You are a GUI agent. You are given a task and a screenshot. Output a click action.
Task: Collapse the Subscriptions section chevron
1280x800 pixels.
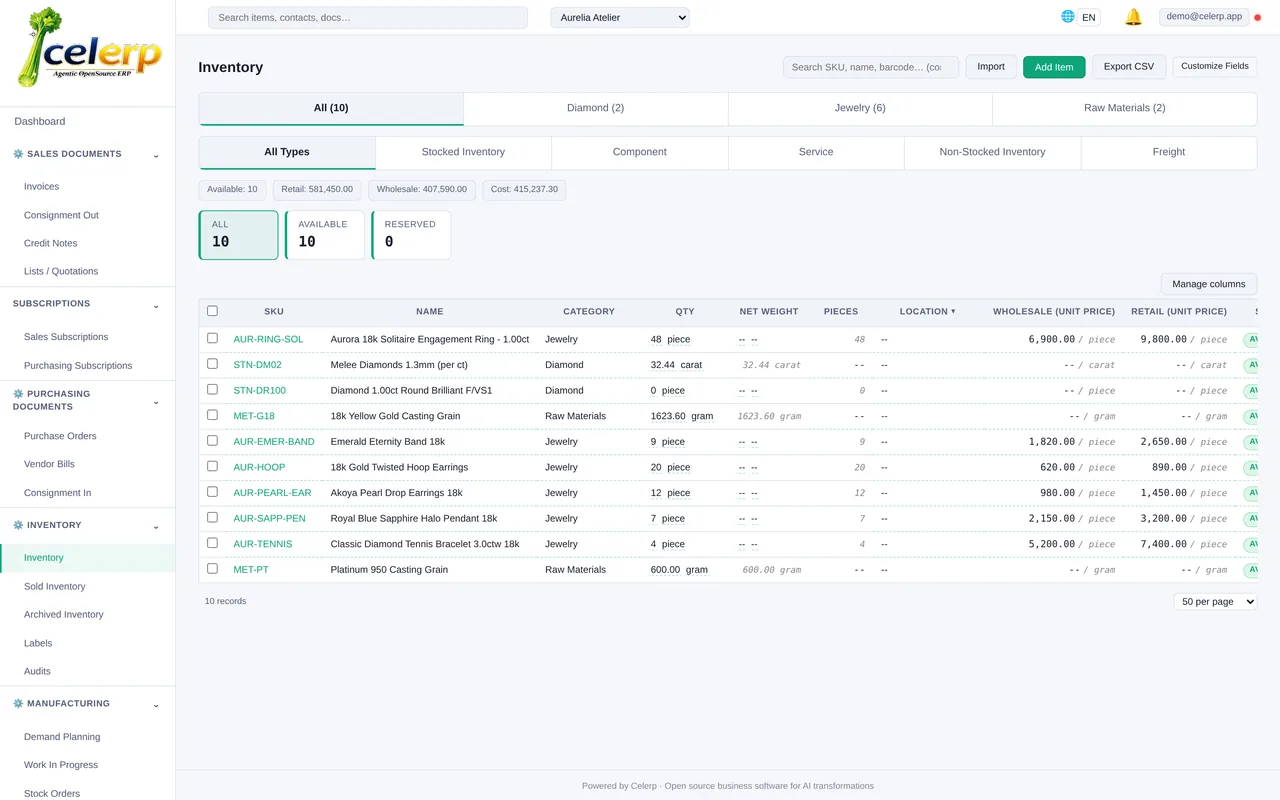(x=156, y=305)
